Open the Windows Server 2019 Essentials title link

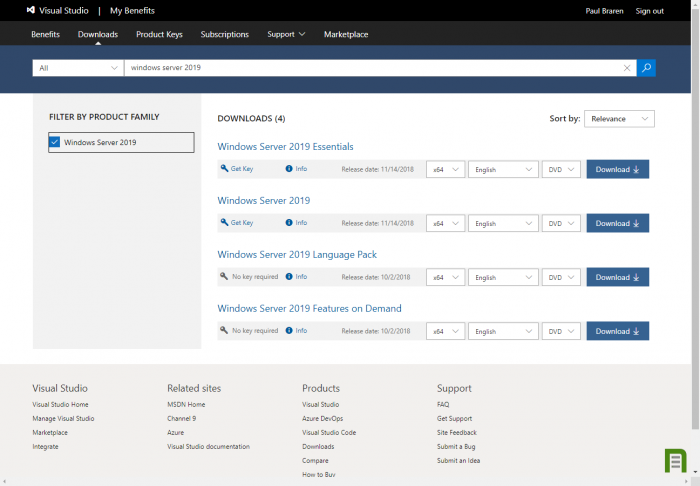(x=285, y=146)
